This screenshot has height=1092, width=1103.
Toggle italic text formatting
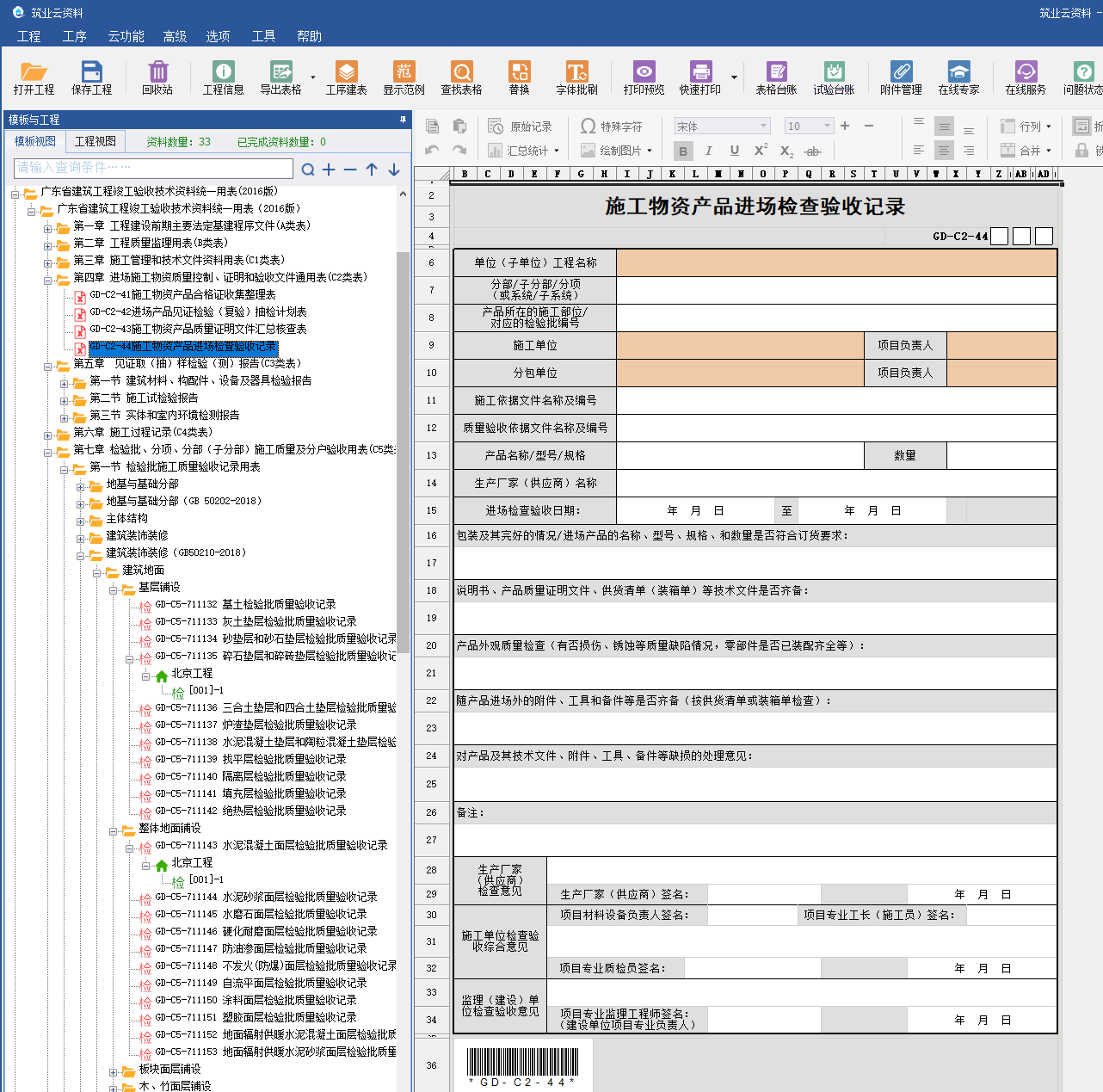pyautogui.click(x=709, y=151)
